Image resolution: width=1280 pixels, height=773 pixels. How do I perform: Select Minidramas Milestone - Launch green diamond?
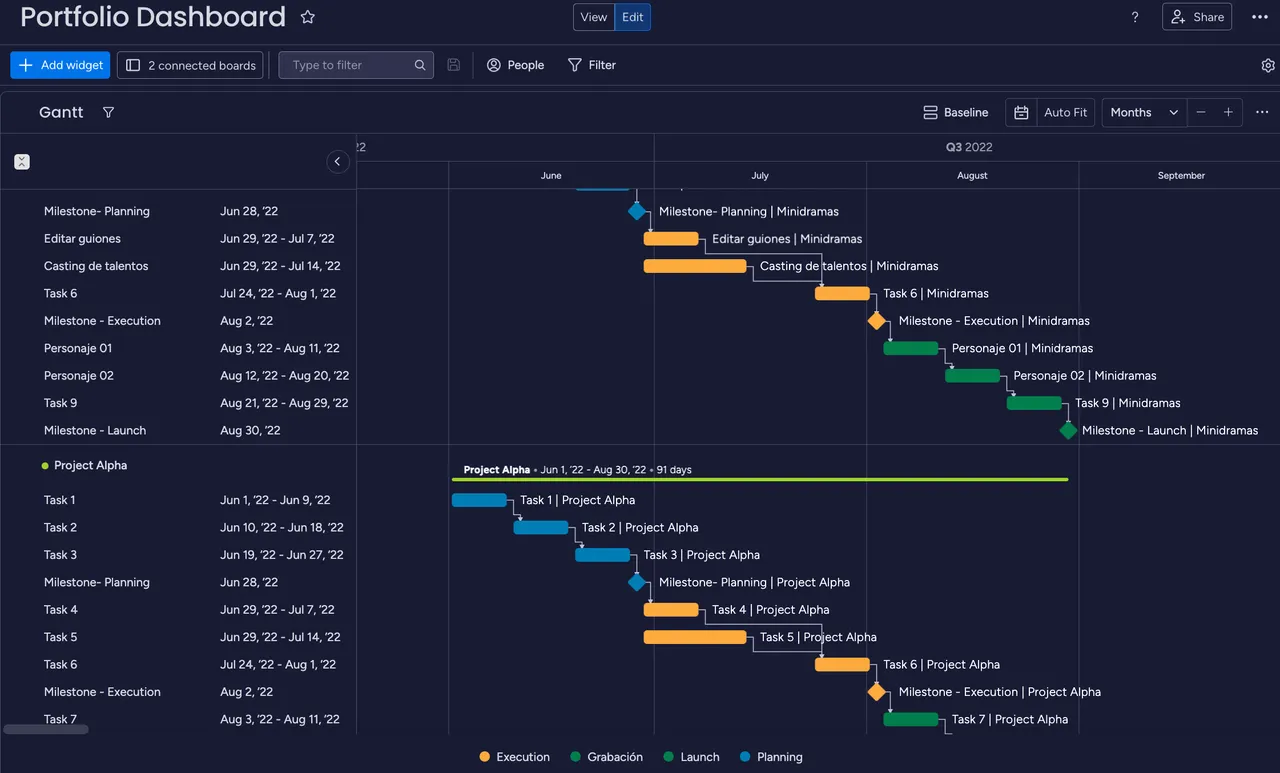click(x=1068, y=430)
